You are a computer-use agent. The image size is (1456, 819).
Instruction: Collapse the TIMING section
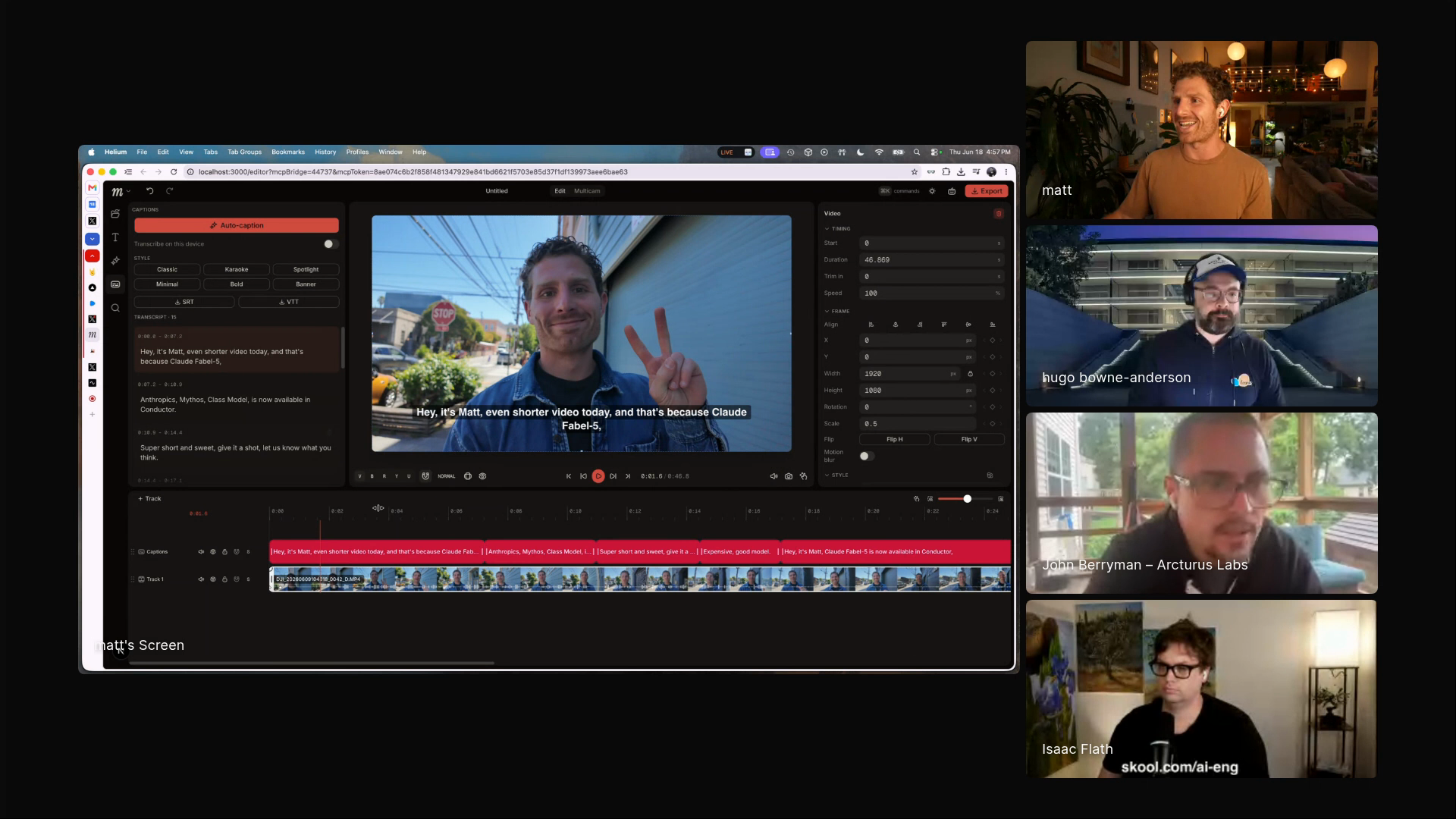tap(837, 228)
